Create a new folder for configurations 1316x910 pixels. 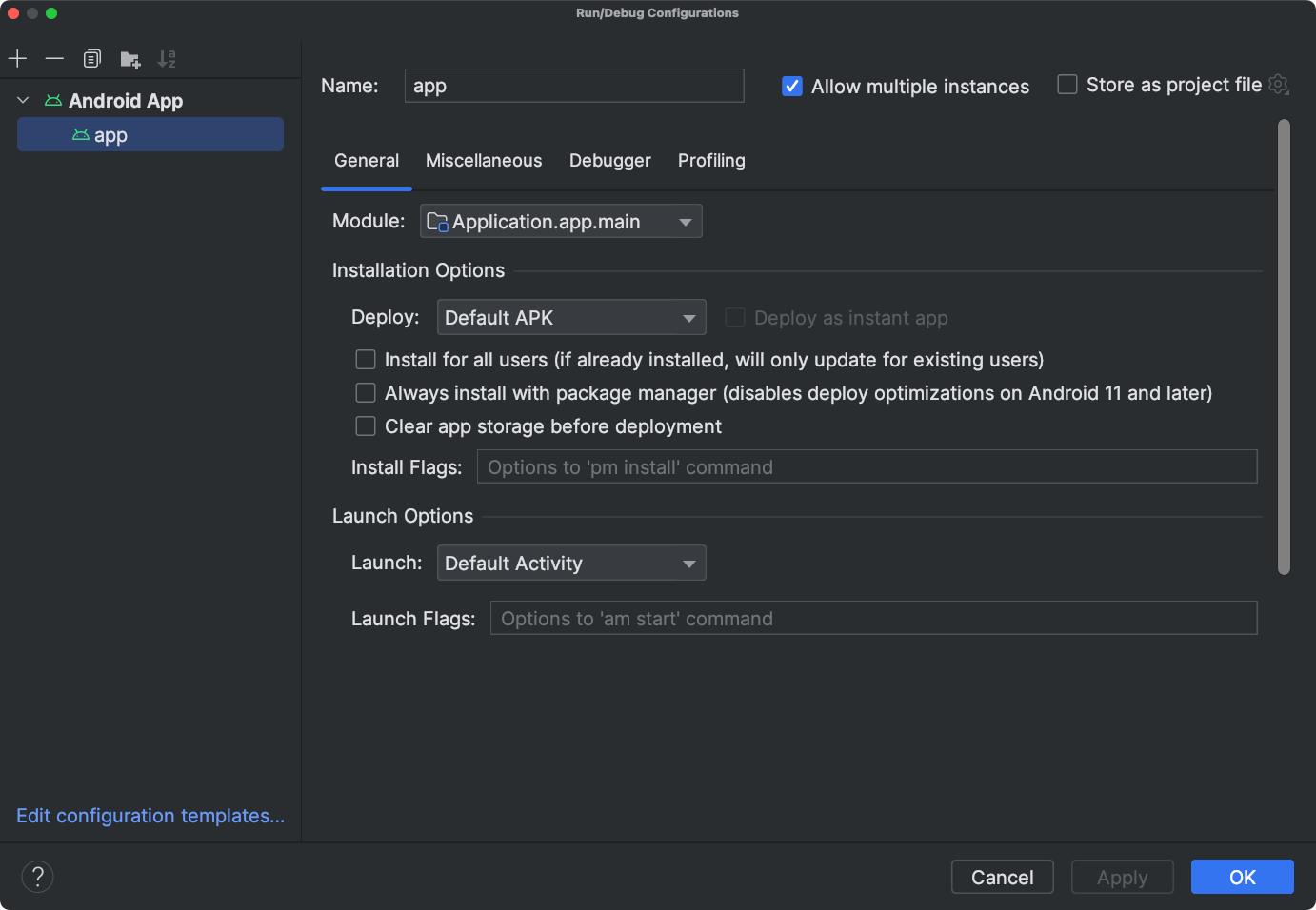tap(130, 58)
